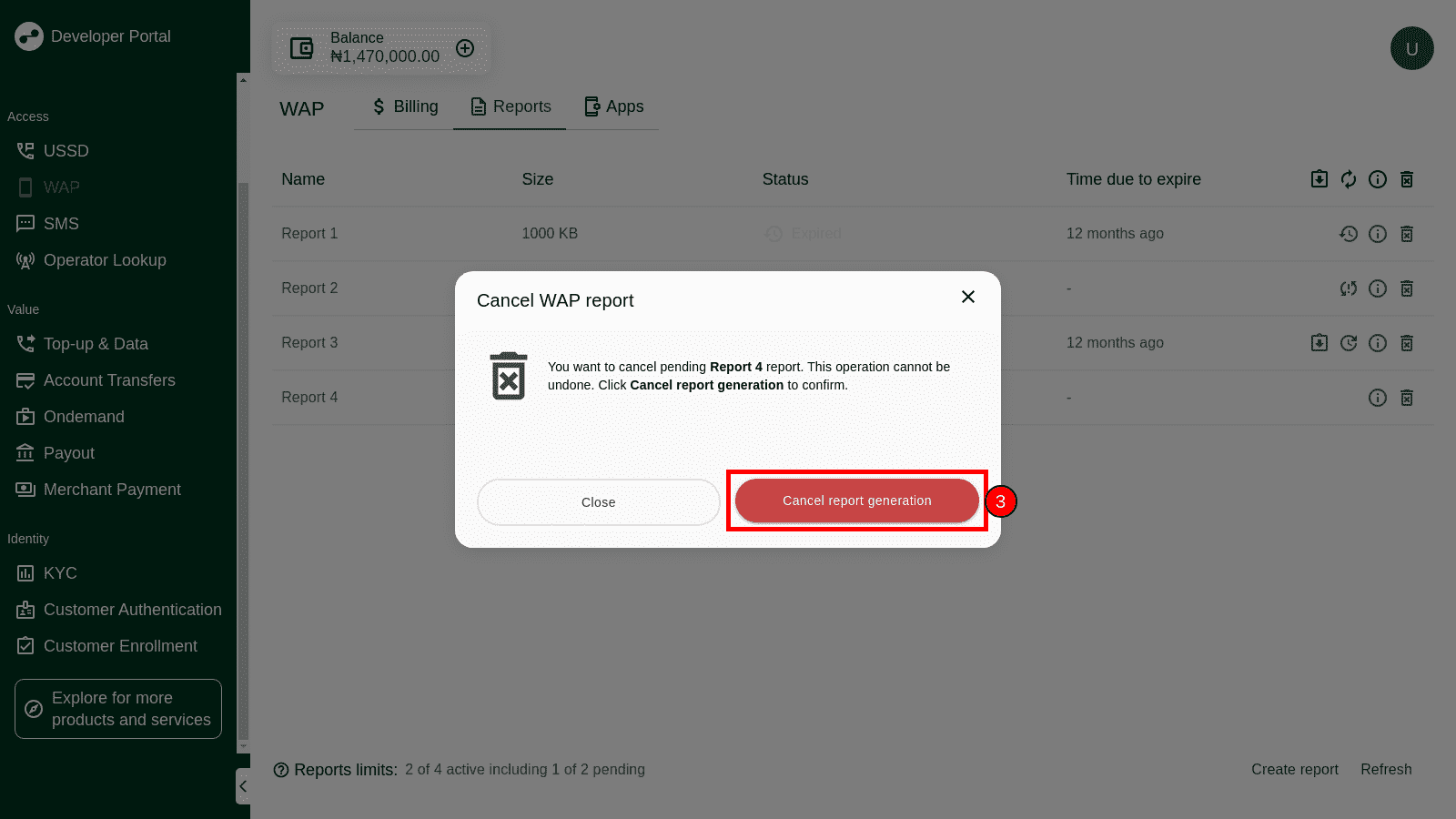The width and height of the screenshot is (1456, 819).
Task: Open user avatar menu
Action: click(x=1411, y=48)
